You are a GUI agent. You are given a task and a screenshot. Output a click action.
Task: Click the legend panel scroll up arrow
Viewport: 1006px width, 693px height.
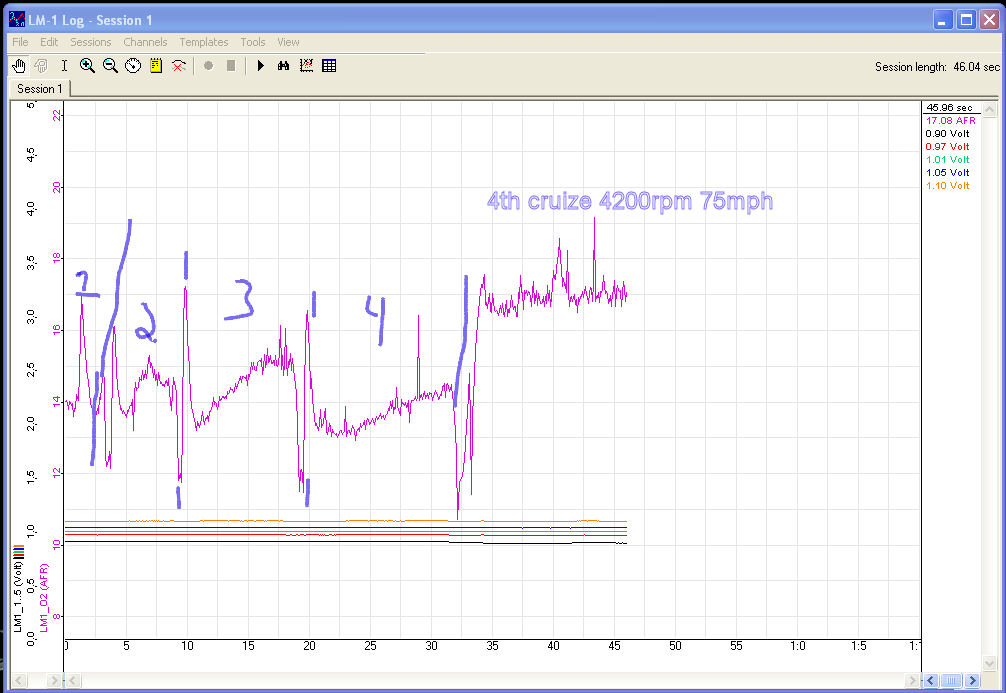pyautogui.click(x=990, y=109)
